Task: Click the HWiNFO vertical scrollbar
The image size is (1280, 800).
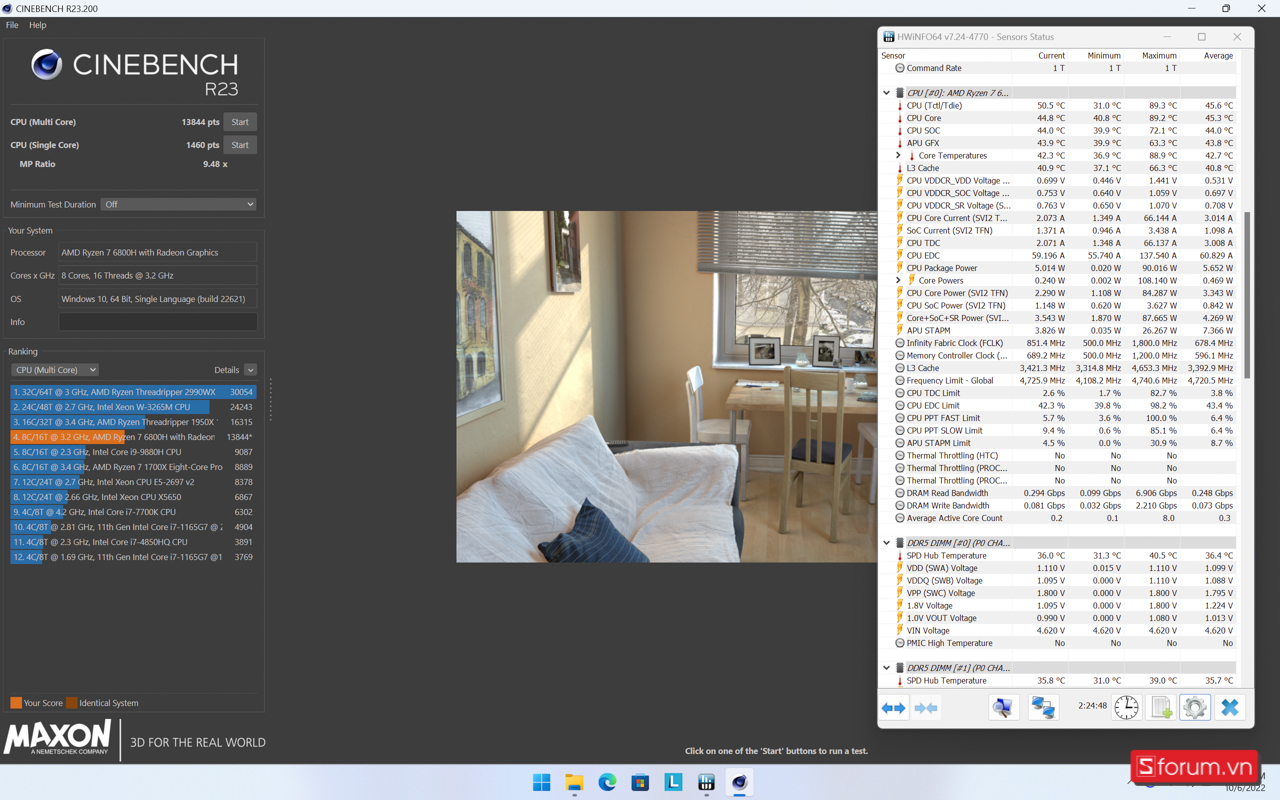Action: point(1245,296)
